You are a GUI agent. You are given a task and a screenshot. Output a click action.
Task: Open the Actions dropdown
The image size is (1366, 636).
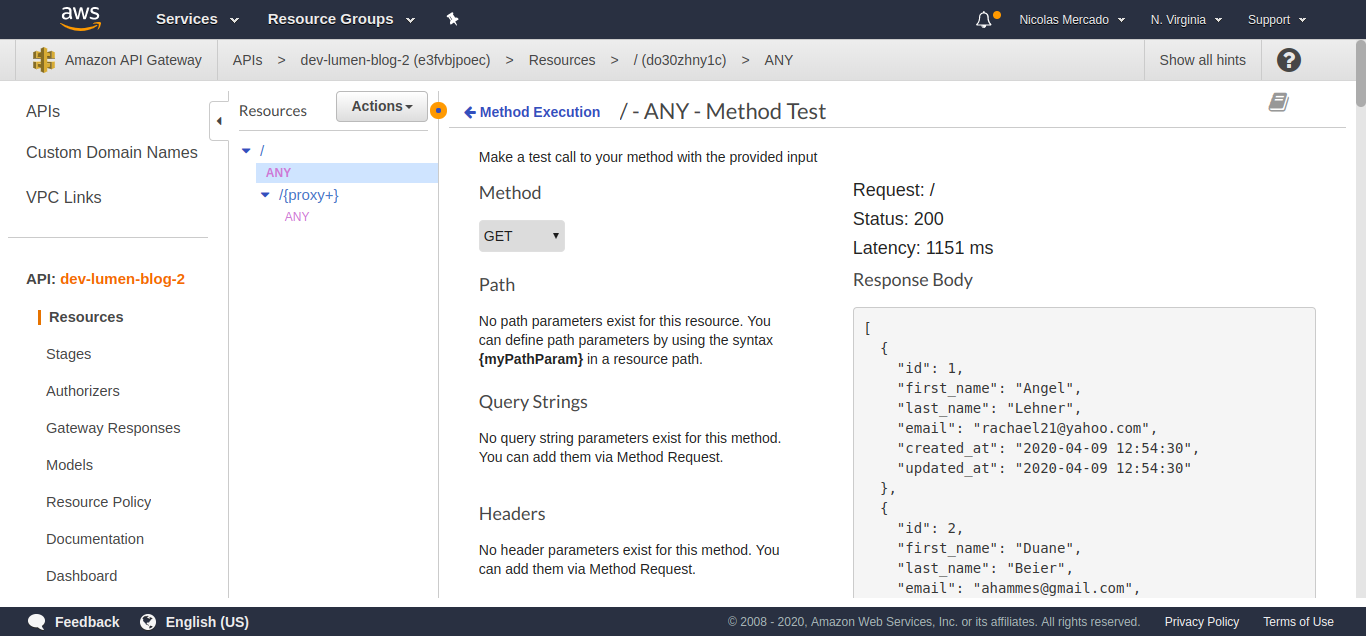click(x=382, y=106)
